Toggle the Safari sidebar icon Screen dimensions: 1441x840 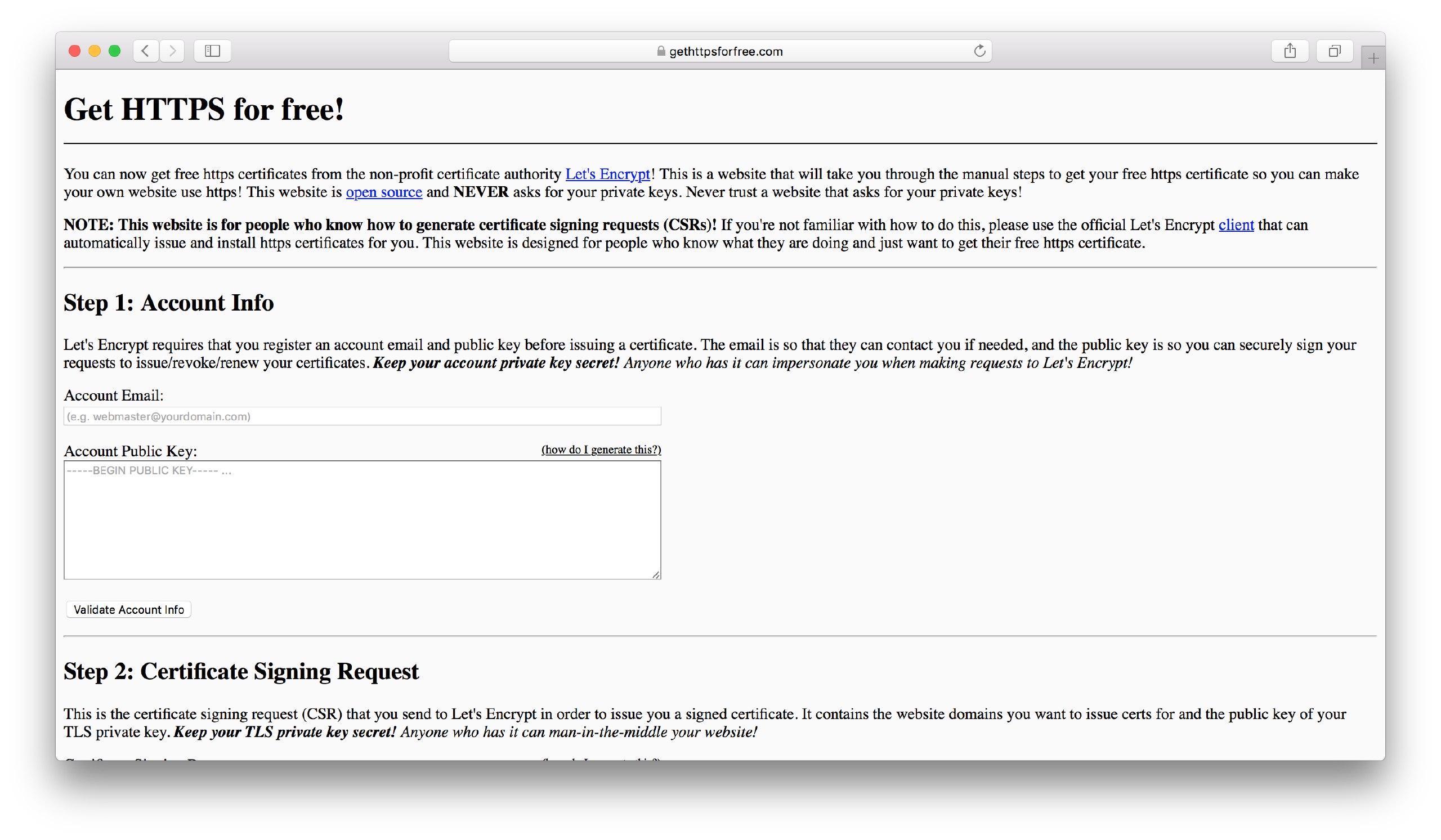pos(212,51)
